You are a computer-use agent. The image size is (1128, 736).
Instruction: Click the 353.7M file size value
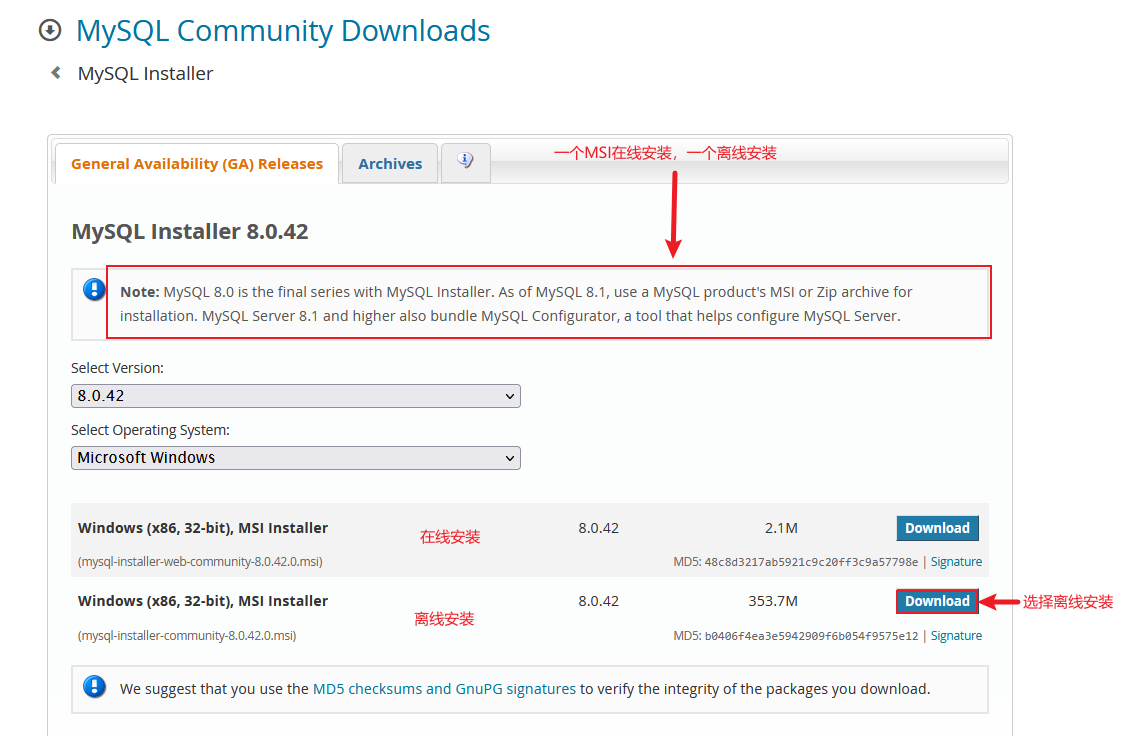click(773, 601)
